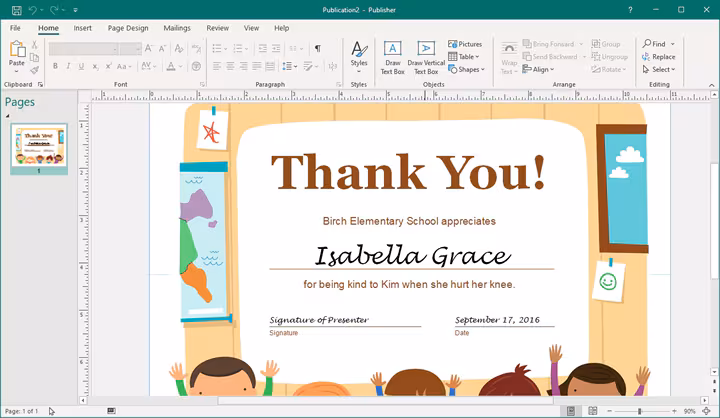Switch to single page view in status bar
Screen dimensions: 720x418
pos(571,411)
